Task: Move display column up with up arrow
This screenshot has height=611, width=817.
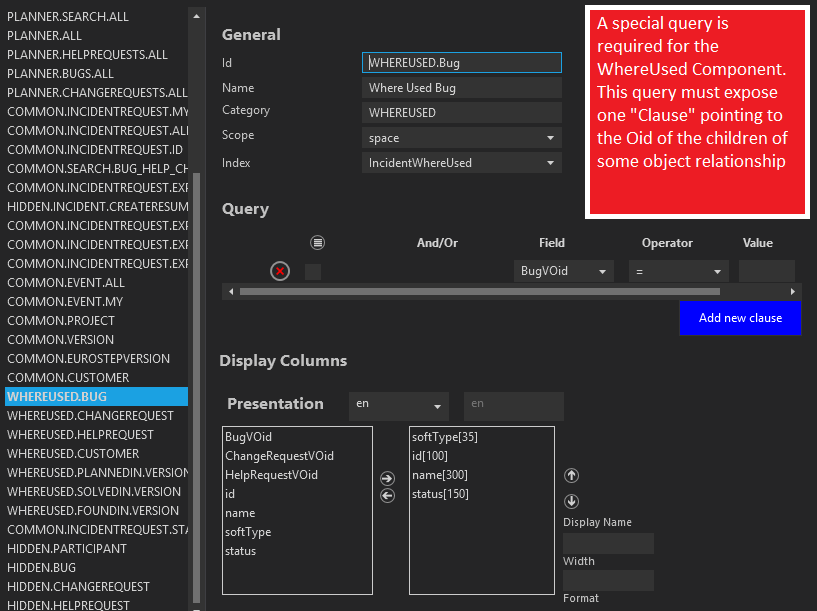Action: tap(572, 476)
